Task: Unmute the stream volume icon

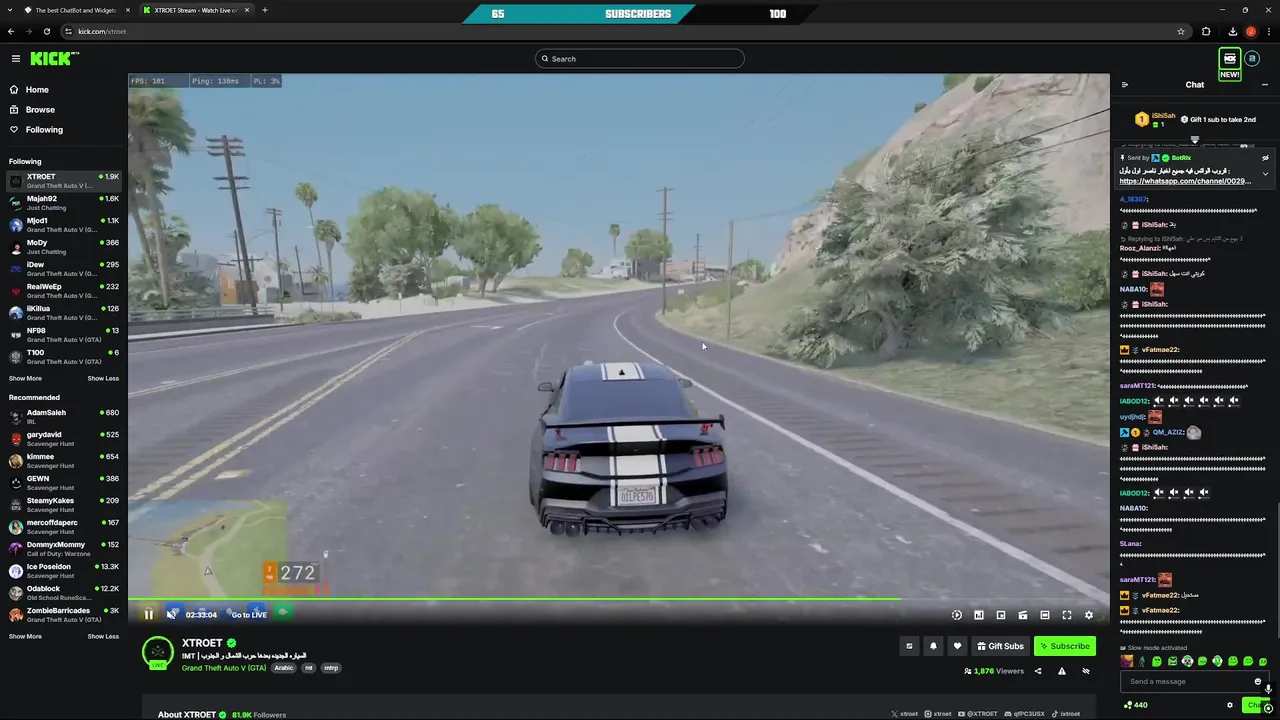Action: [x=171, y=615]
